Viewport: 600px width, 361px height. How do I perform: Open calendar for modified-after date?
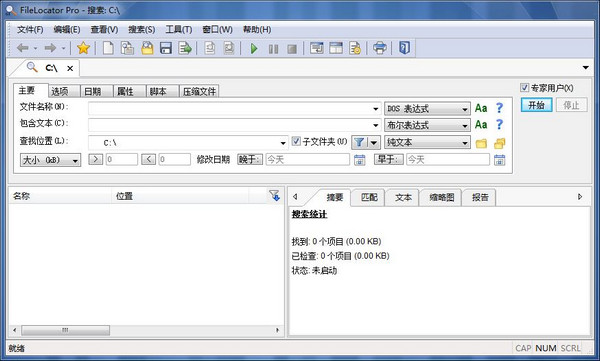[x=359, y=160]
